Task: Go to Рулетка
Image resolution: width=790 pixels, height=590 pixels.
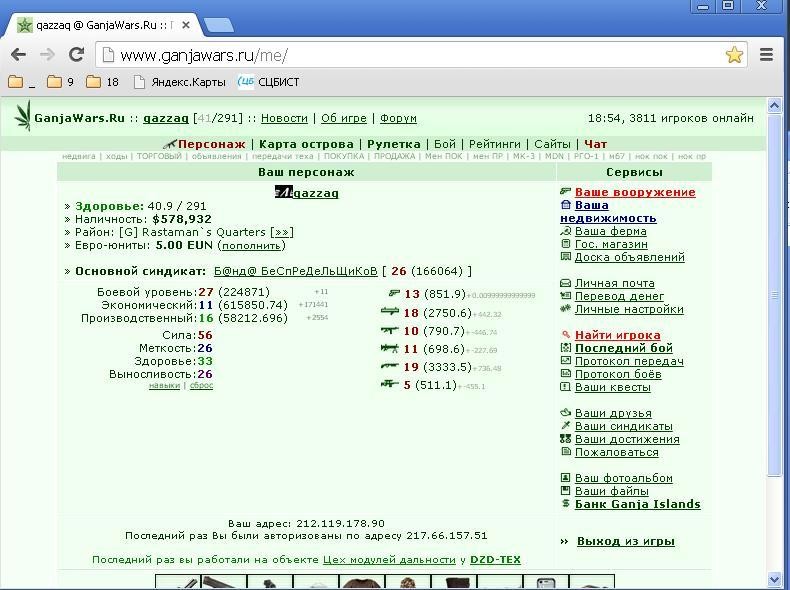Action: tap(393, 144)
